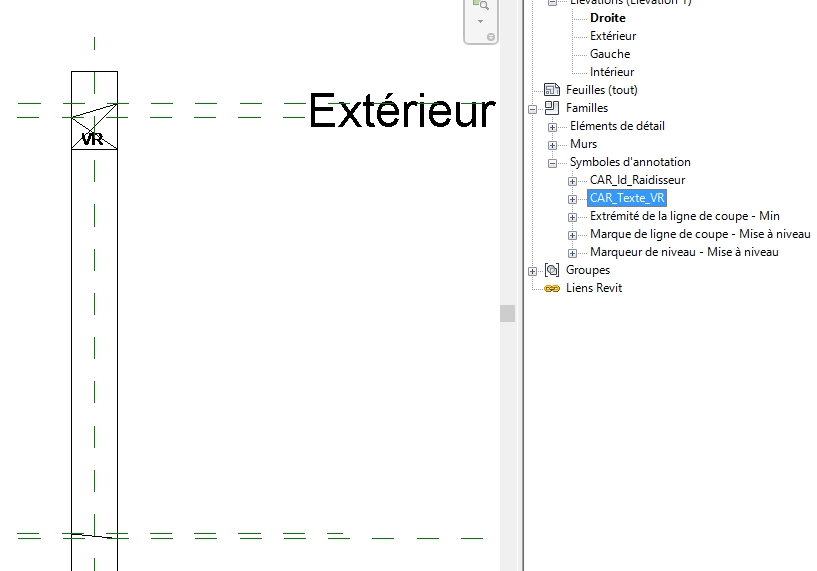Open the Intérieur elevation view

click(611, 72)
